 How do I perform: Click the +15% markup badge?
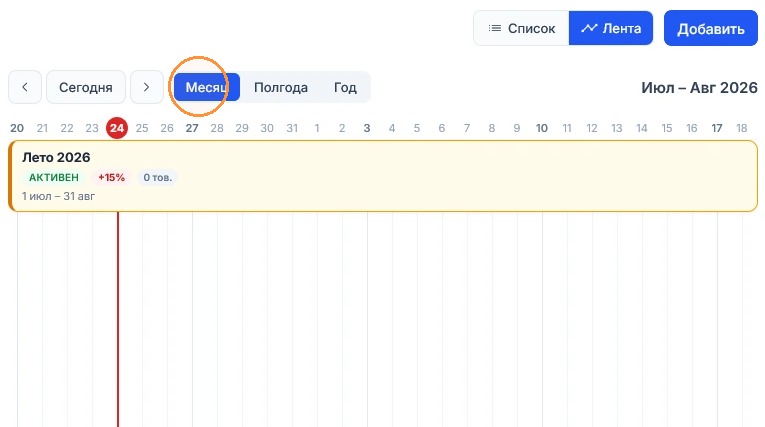[x=111, y=177]
